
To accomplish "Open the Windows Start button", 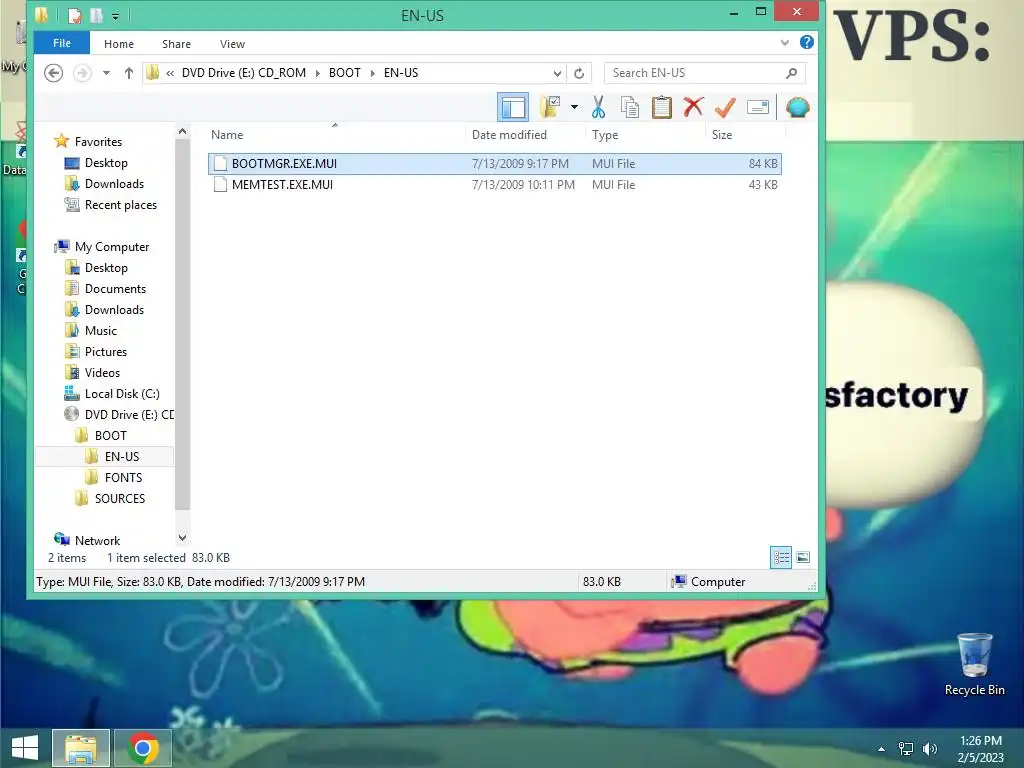I will 25,748.
